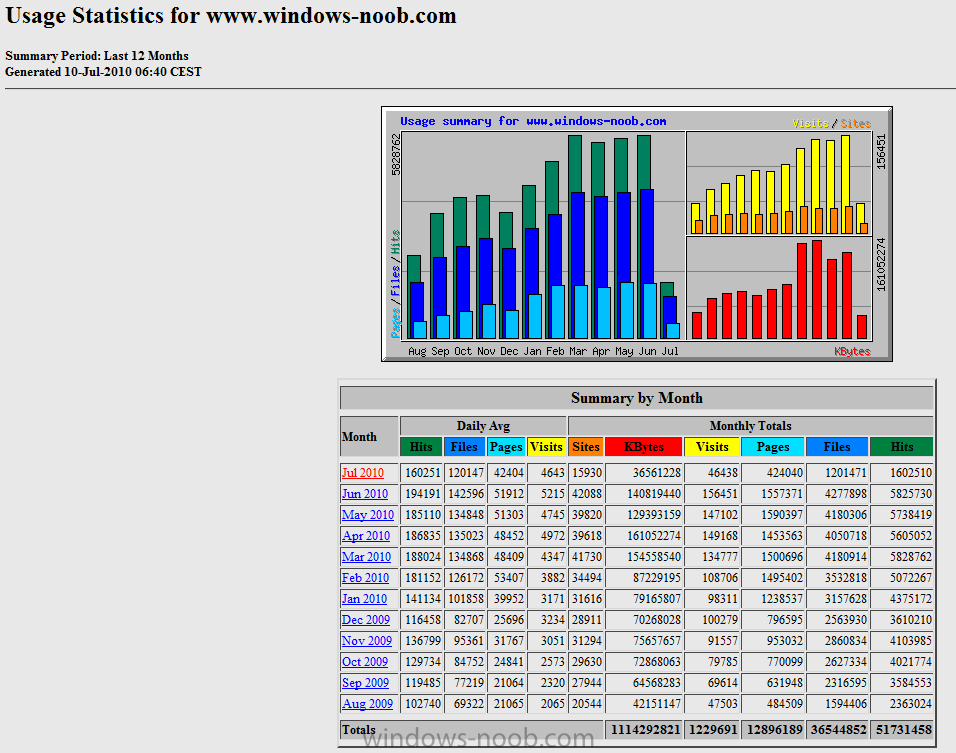Open the Mar 2010 report link
Screen dimensions: 956x753
click(366, 557)
